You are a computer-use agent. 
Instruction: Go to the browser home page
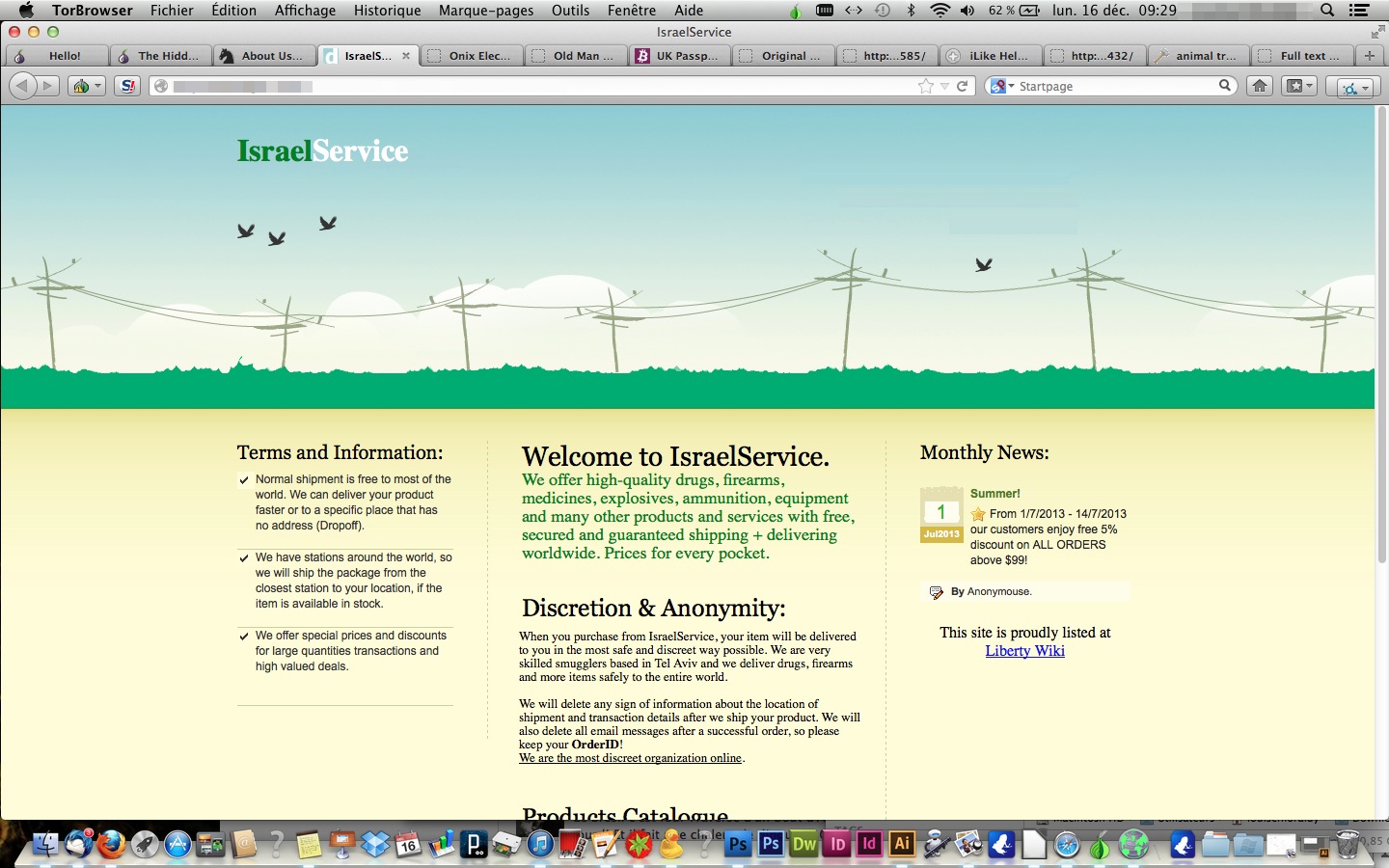point(1260,86)
